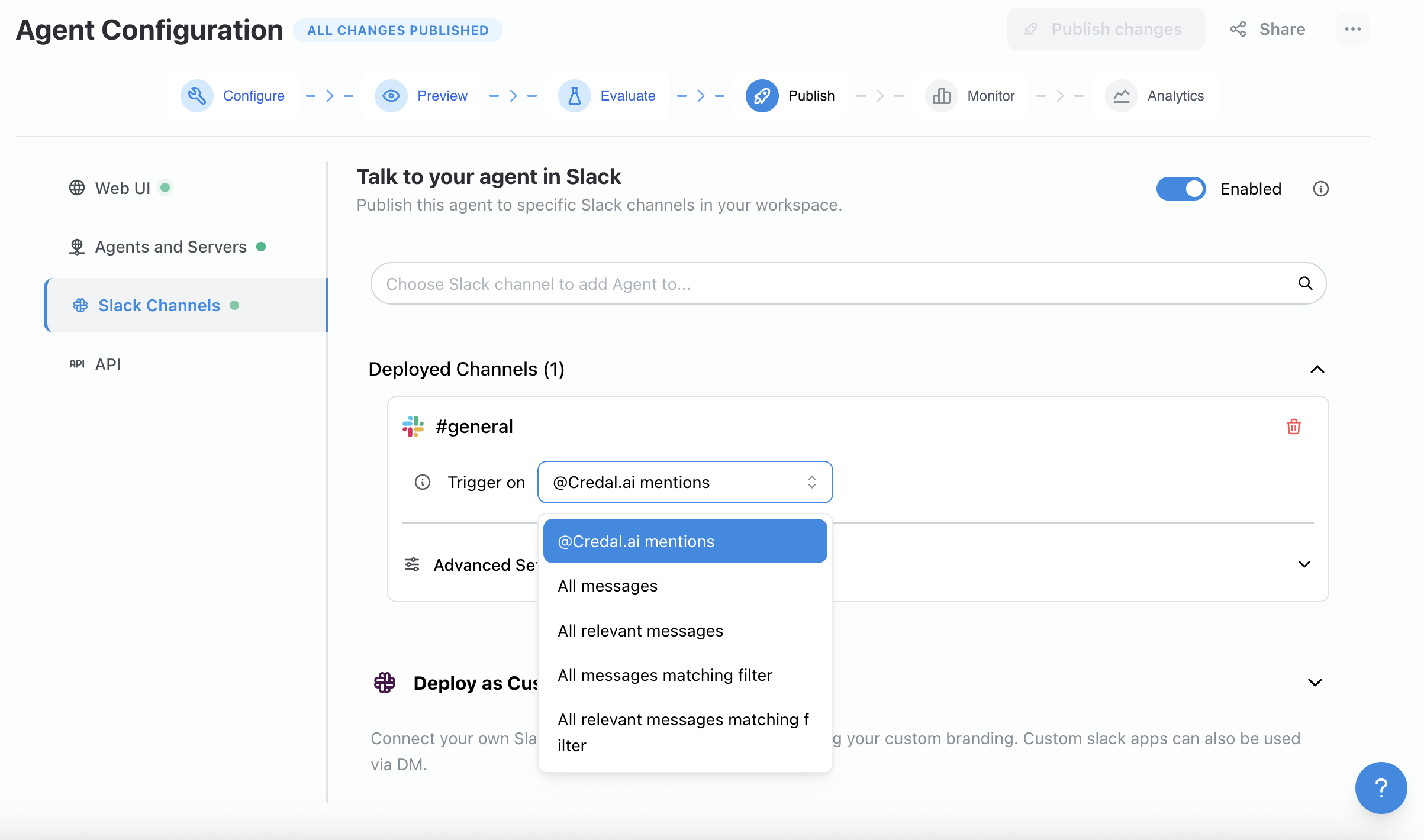Expand the Deploy as Custom section

pos(1315,683)
